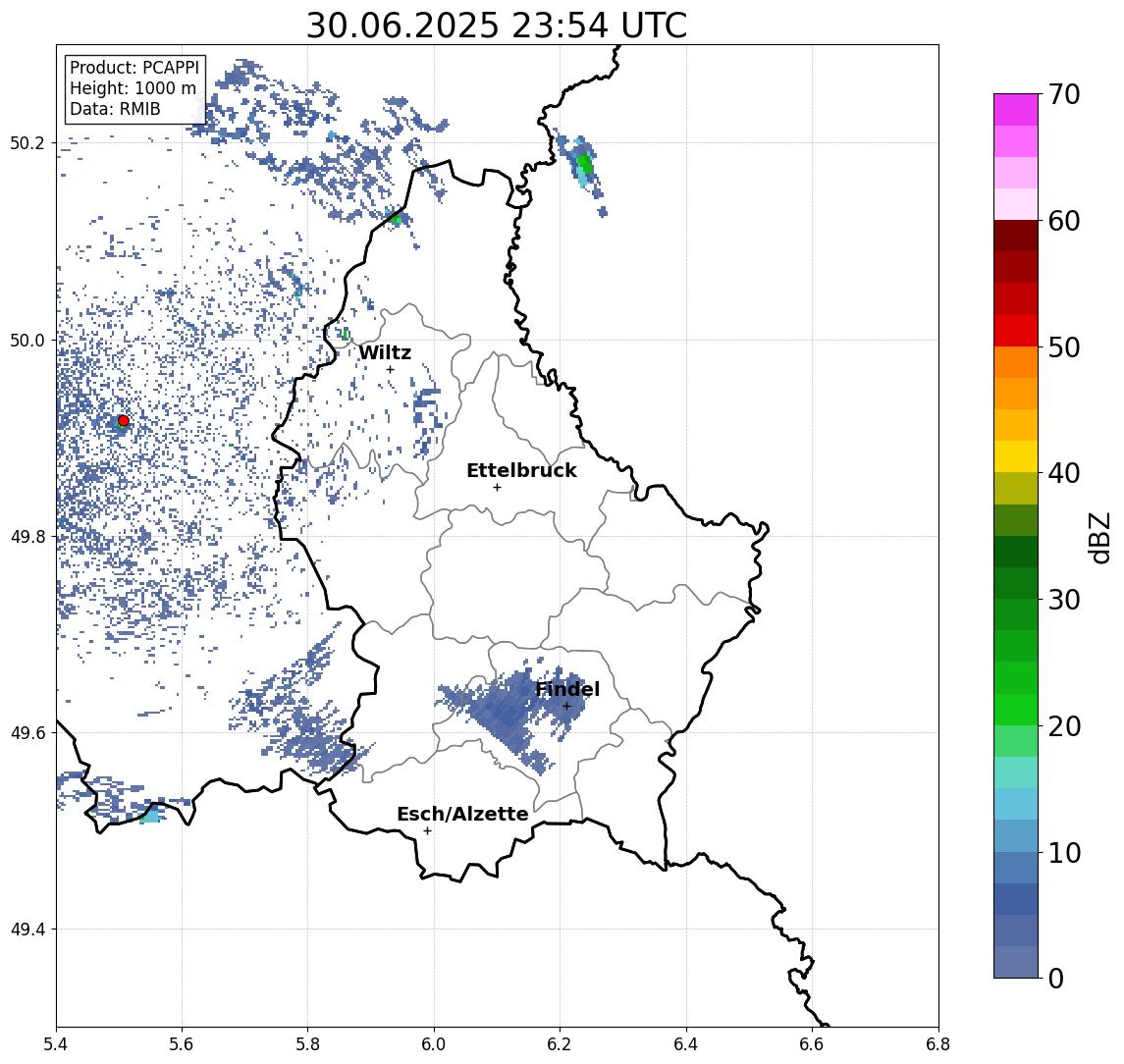Click latitude tick label 49.6
Viewport: 1124px width, 1064px height.
(27, 733)
